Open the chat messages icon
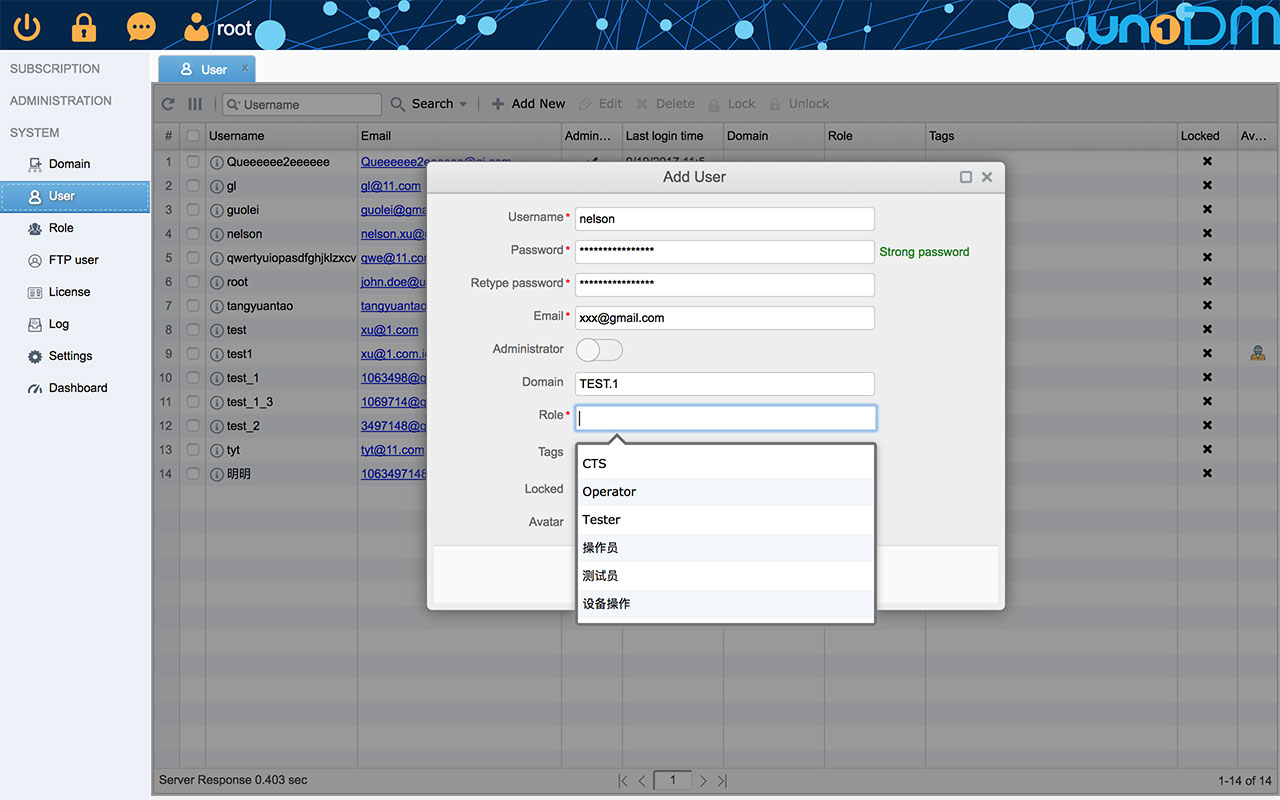The image size is (1280, 800). pyautogui.click(x=141, y=27)
